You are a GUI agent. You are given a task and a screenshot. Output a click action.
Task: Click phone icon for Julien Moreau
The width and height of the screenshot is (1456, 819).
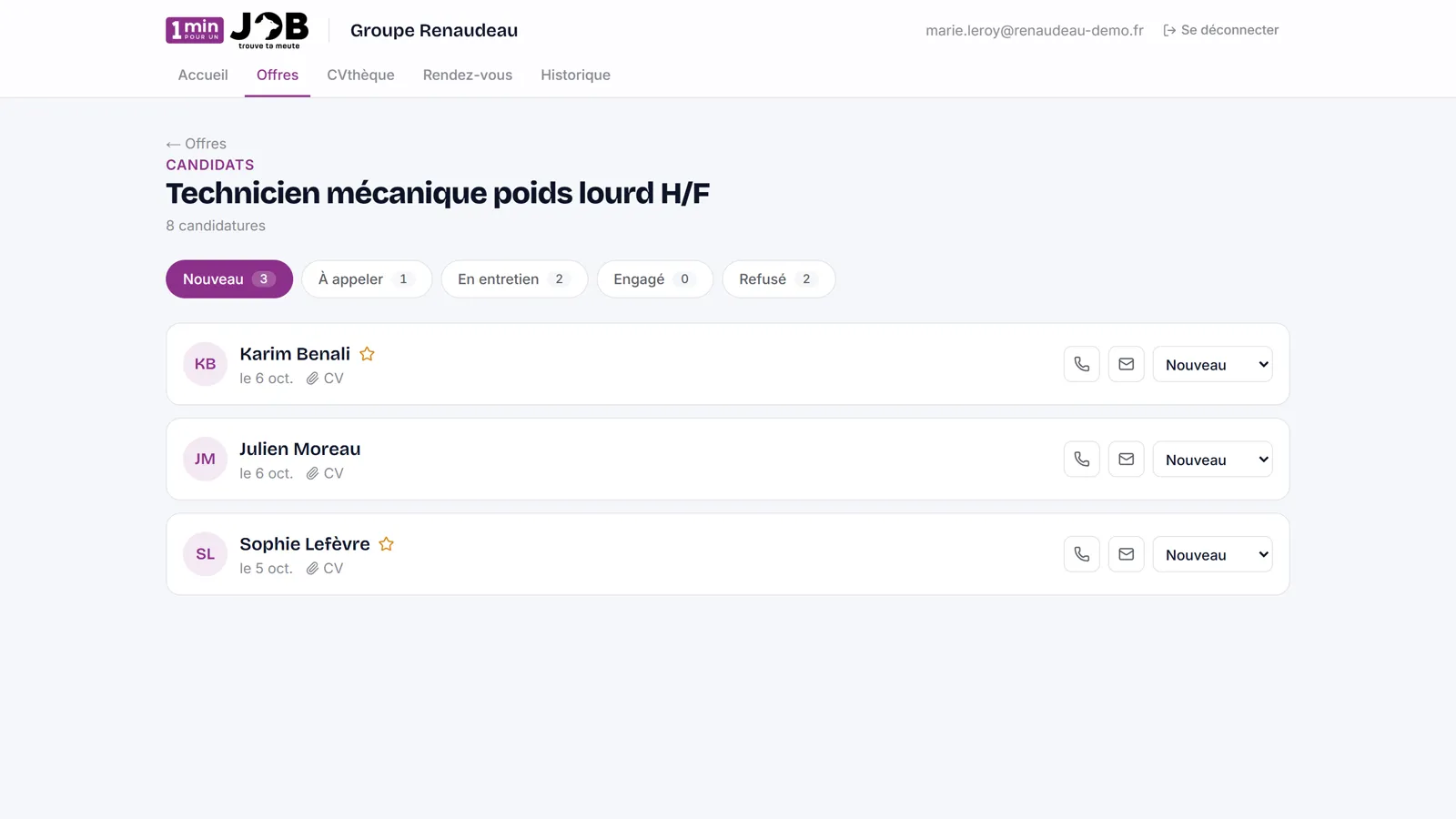(1081, 460)
